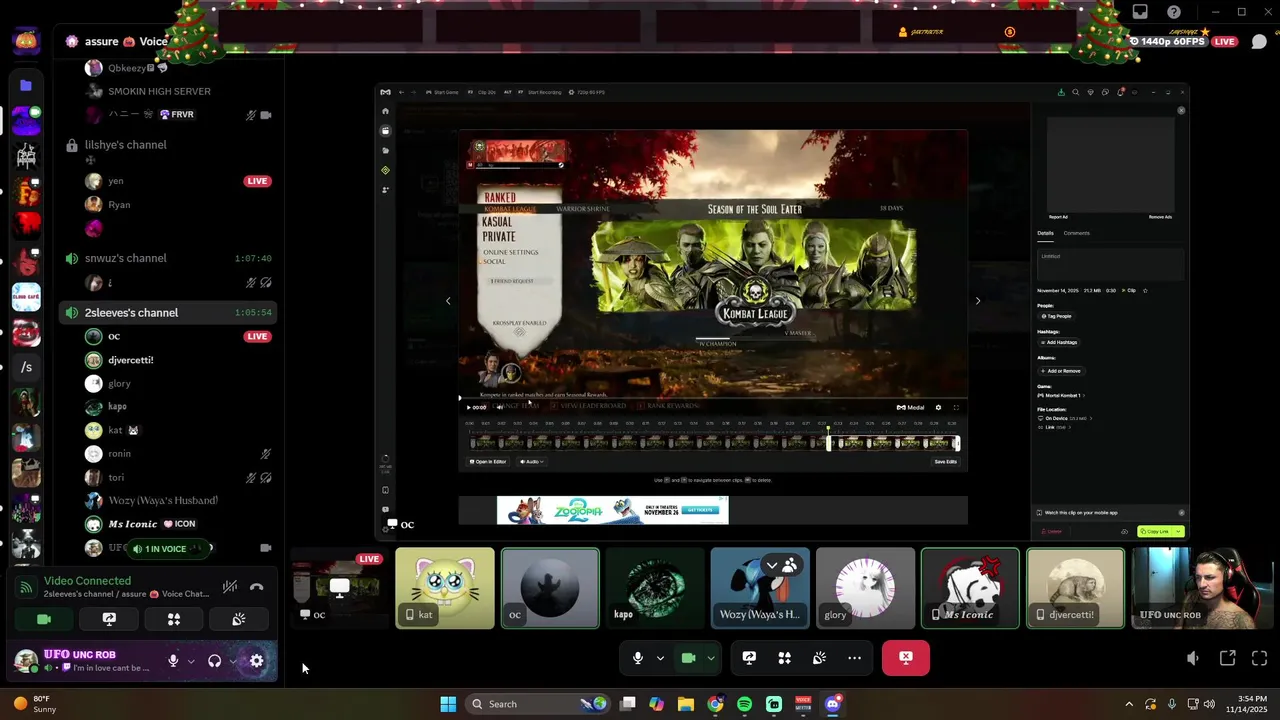This screenshot has height=720, width=1280.
Task: Open File Explorer from taskbar
Action: coord(686,704)
